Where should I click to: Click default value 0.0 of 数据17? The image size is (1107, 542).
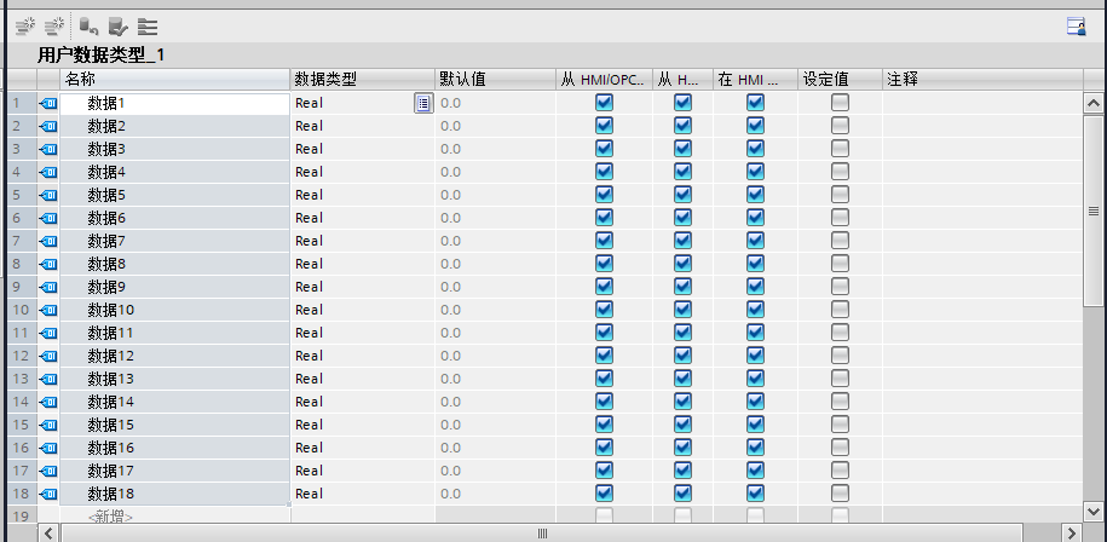point(450,471)
